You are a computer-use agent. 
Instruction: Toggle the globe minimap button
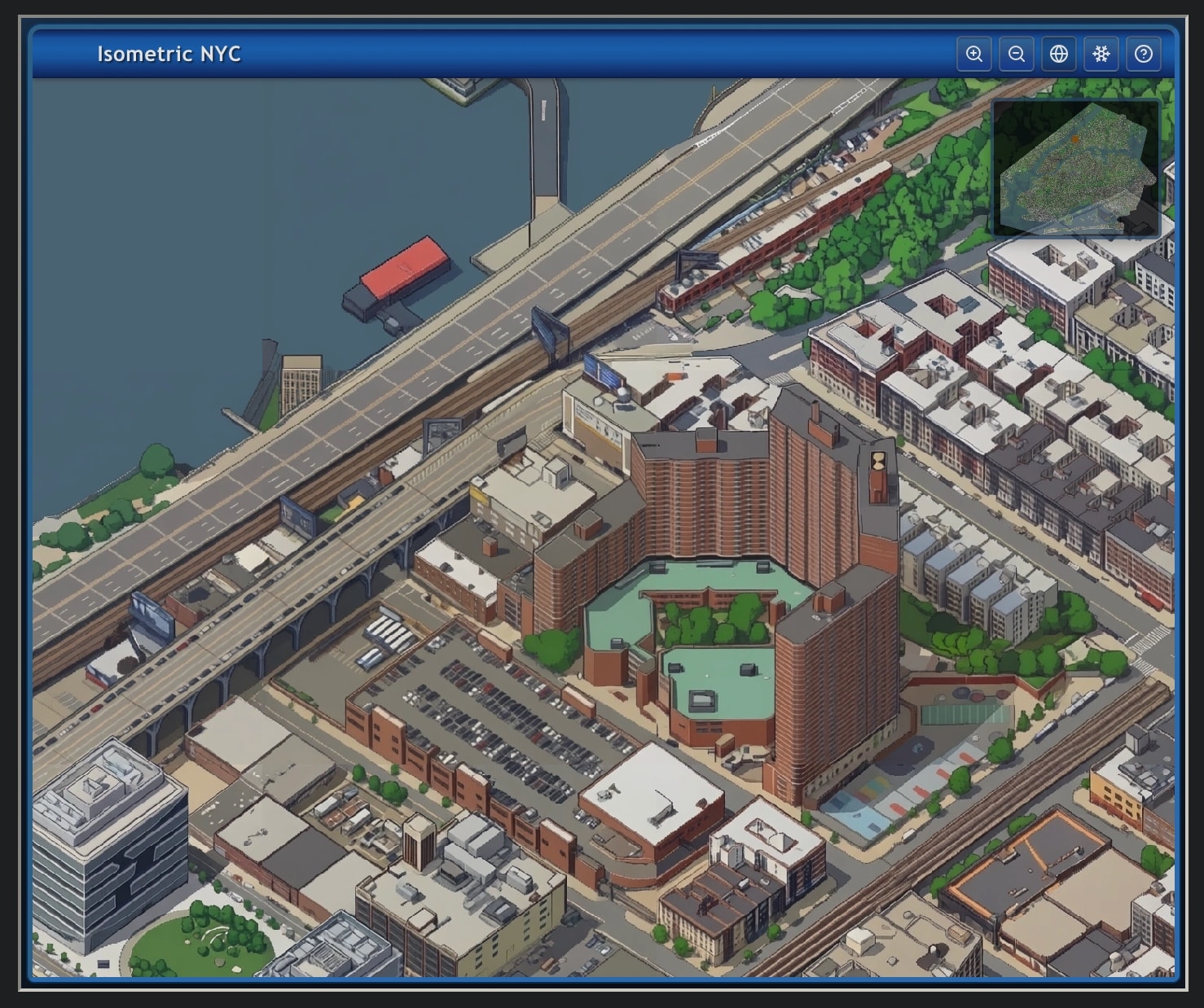click(x=1058, y=55)
